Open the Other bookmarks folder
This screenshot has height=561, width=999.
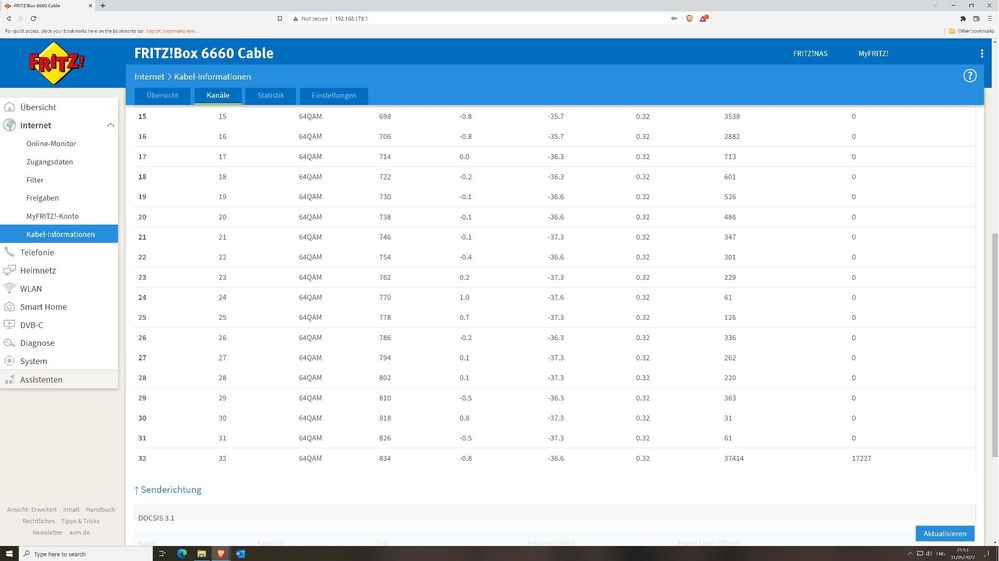971,31
